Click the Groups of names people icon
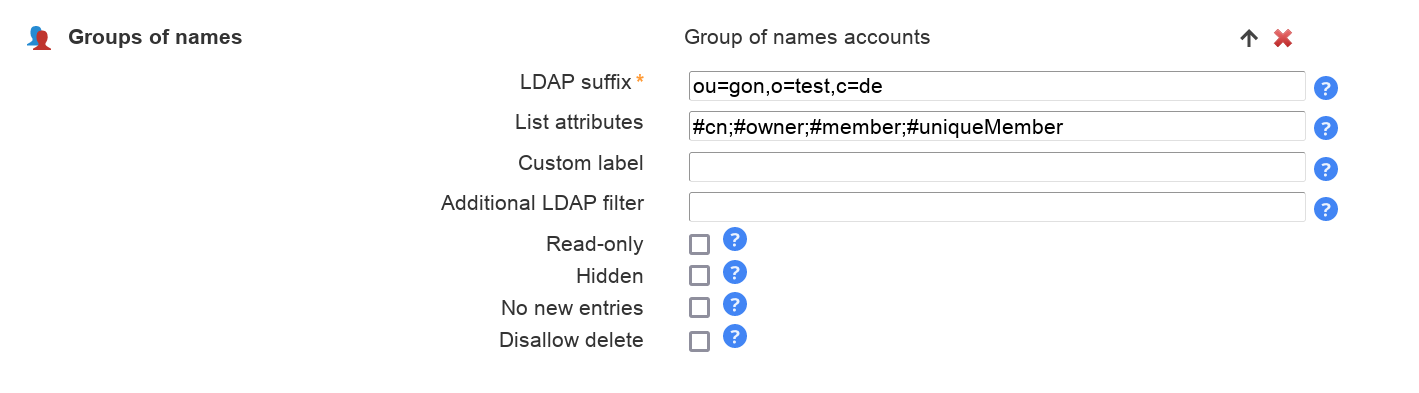Screen dimensions: 1419x393 tap(39, 38)
